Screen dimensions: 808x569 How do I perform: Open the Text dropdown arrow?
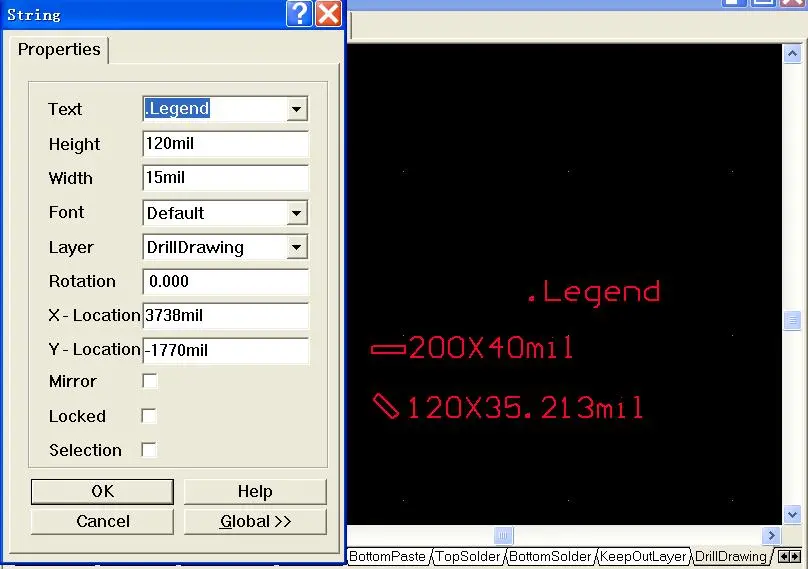296,109
